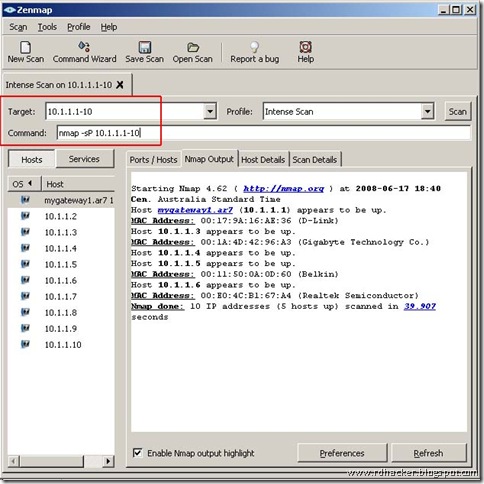Open the Help menu
The height and width of the screenshot is (484, 484).
point(109,27)
